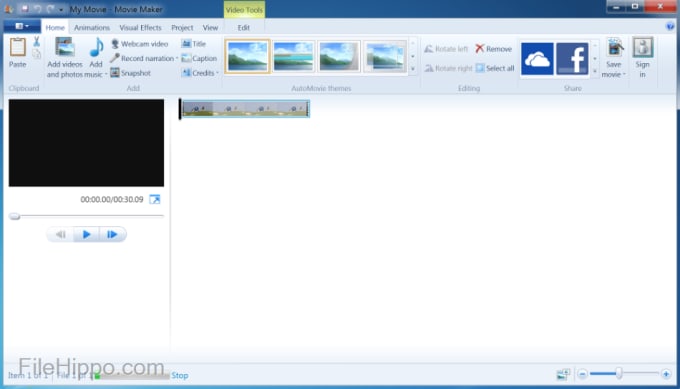This screenshot has width=680, height=389.
Task: Open the Visual Effects tab
Action: (140, 27)
